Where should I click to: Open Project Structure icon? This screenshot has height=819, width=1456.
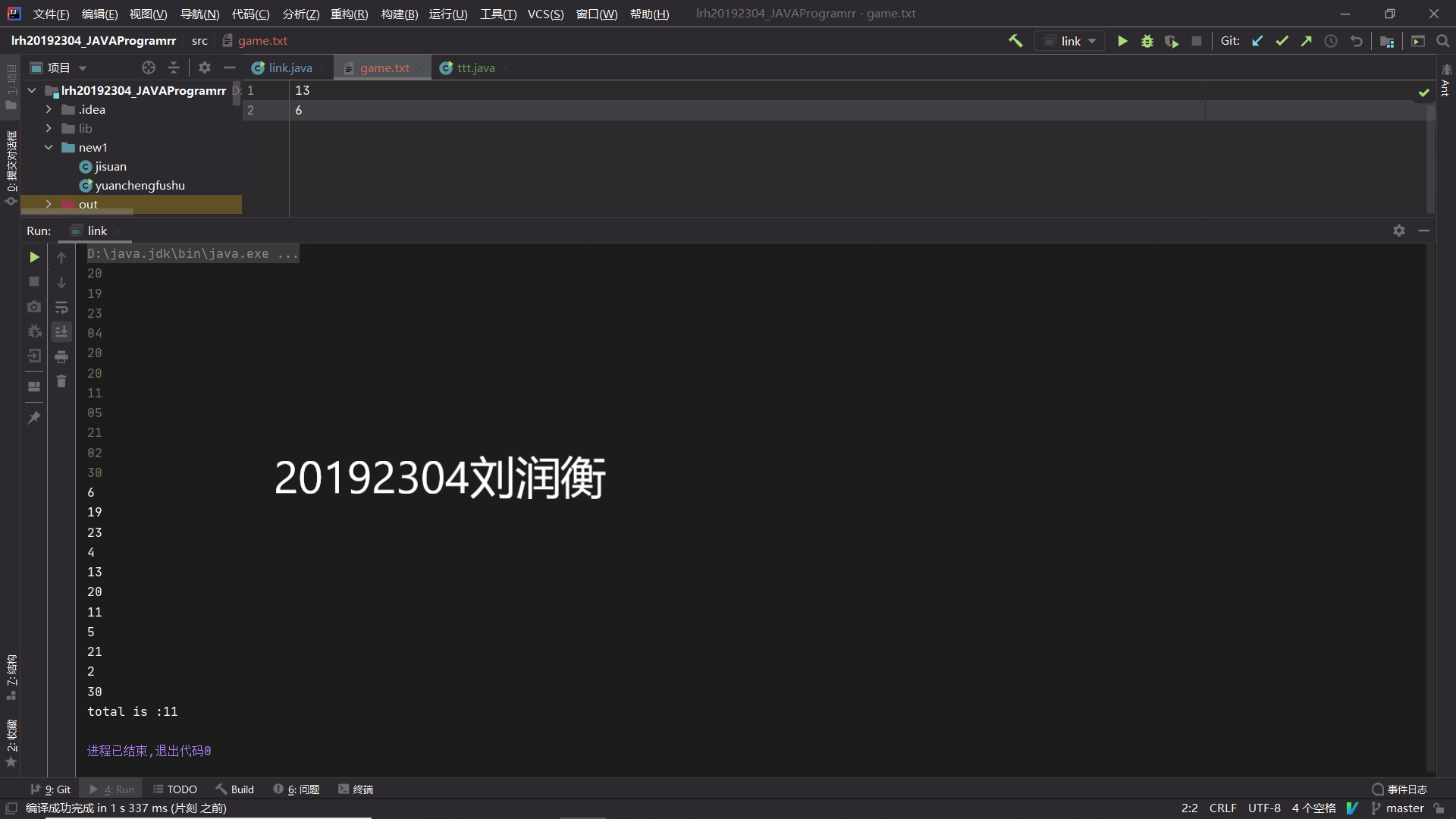(x=1387, y=41)
